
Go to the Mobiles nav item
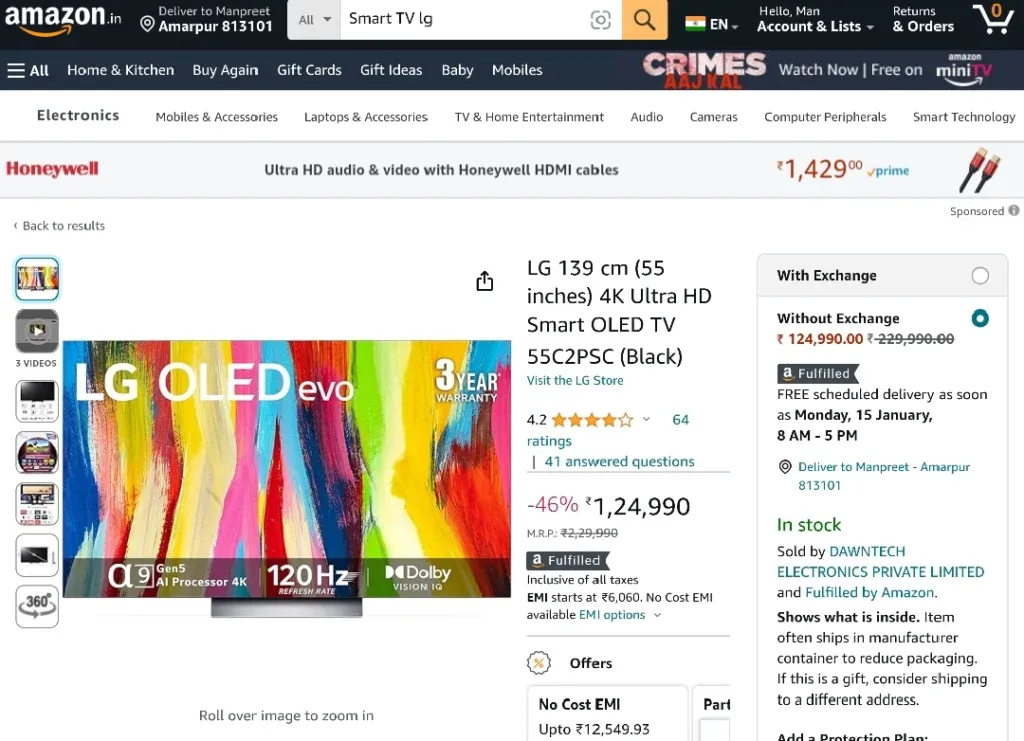[x=517, y=70]
